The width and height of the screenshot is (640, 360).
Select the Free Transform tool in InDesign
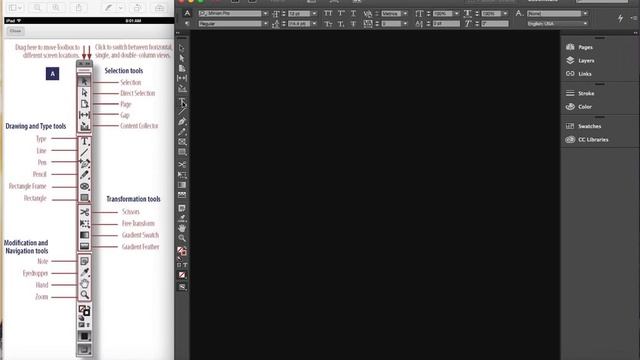(182, 175)
